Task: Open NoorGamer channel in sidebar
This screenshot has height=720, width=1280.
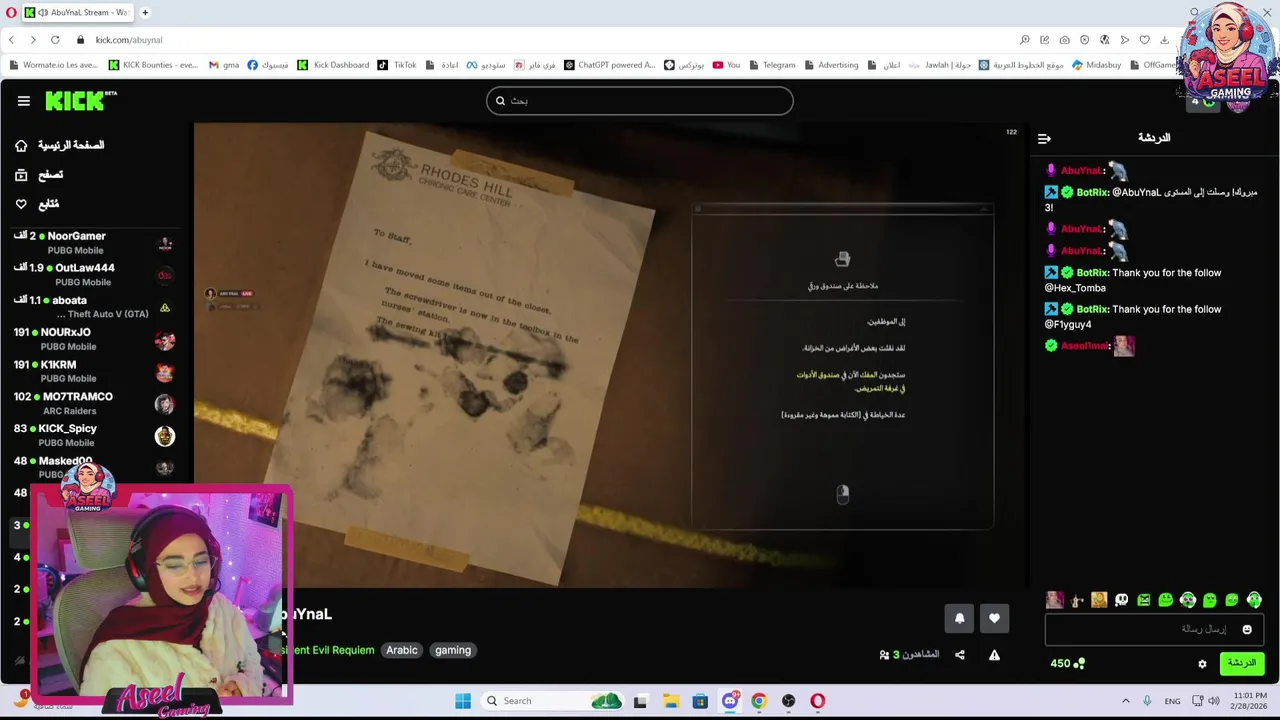Action: tap(95, 243)
